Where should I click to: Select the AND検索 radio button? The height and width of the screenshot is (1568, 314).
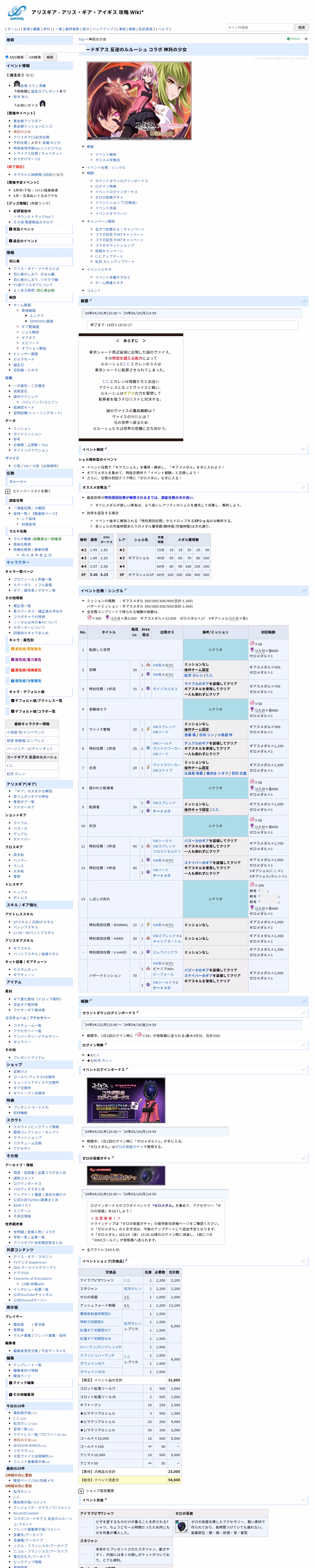[7, 57]
